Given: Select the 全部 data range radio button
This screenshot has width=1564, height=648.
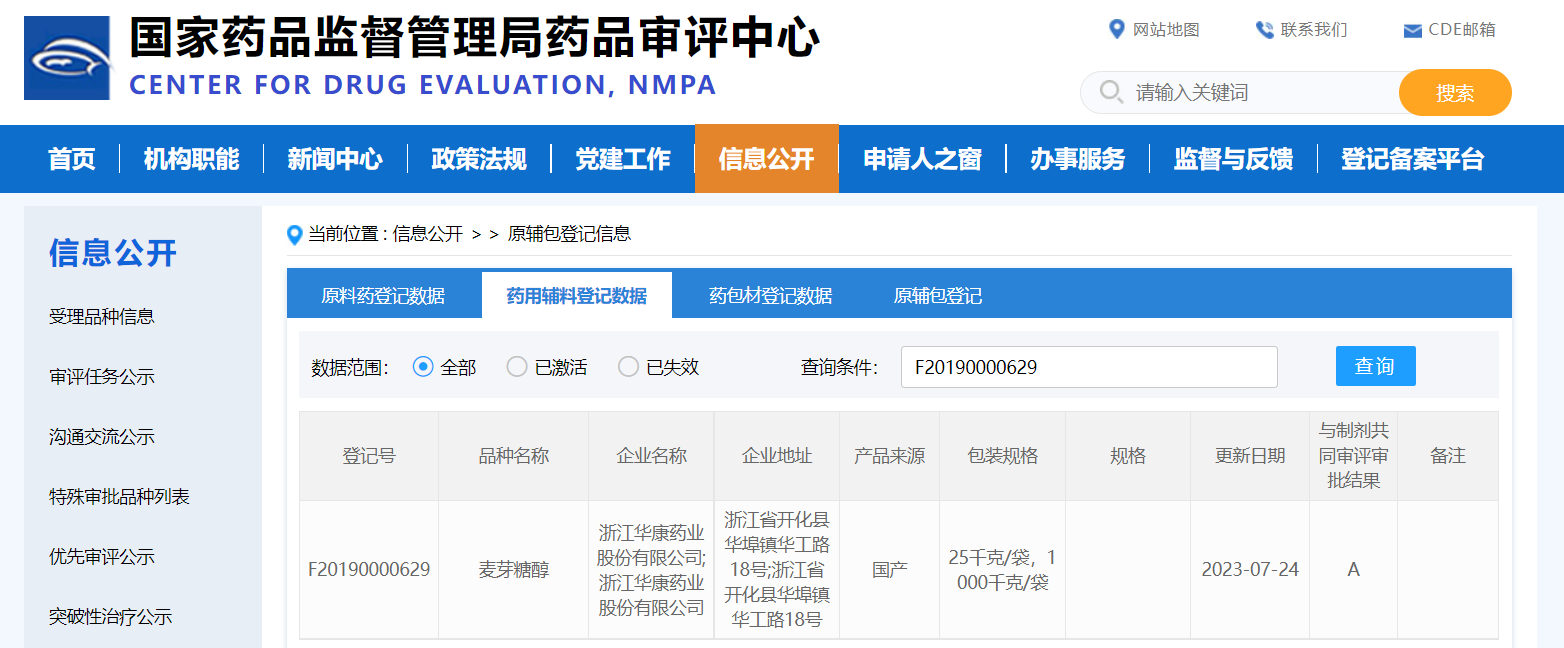Looking at the screenshot, I should 423,367.
